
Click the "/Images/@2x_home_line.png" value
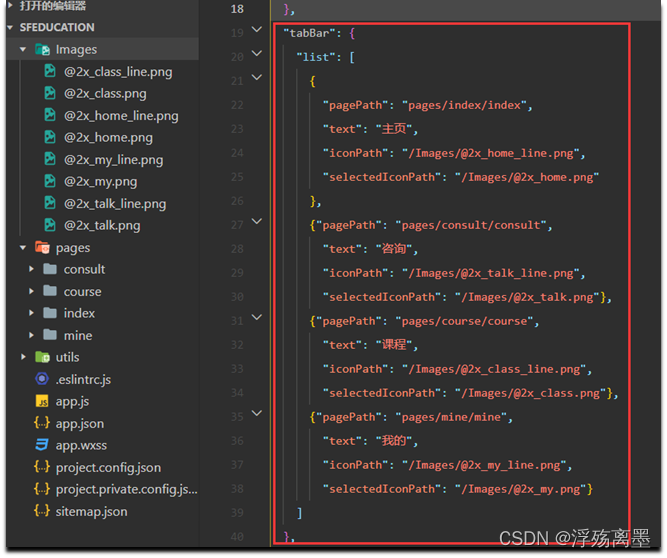(x=490, y=153)
